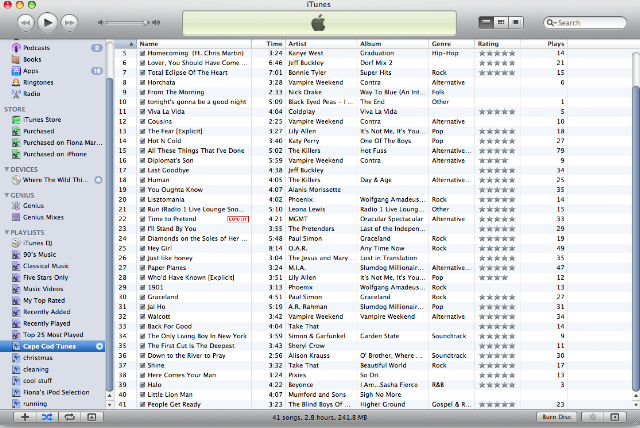
Task: Select Fiona's iPod Selection playlist
Action: point(56,392)
